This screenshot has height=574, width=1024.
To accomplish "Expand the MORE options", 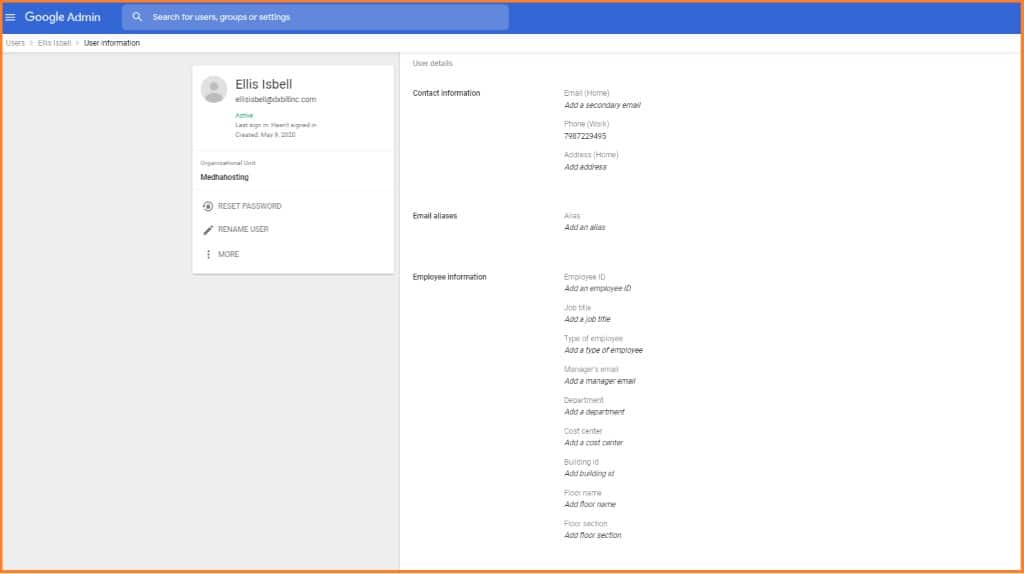I will click(228, 255).
